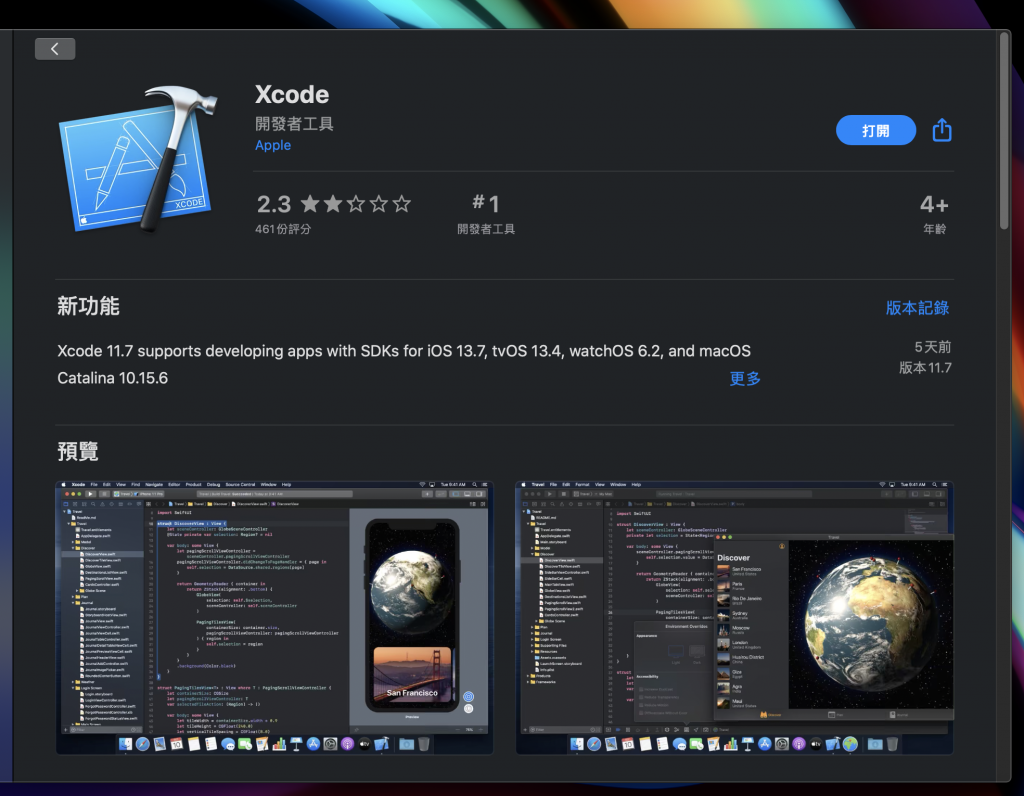Click the 版本 11.7 version label

[x=925, y=368]
